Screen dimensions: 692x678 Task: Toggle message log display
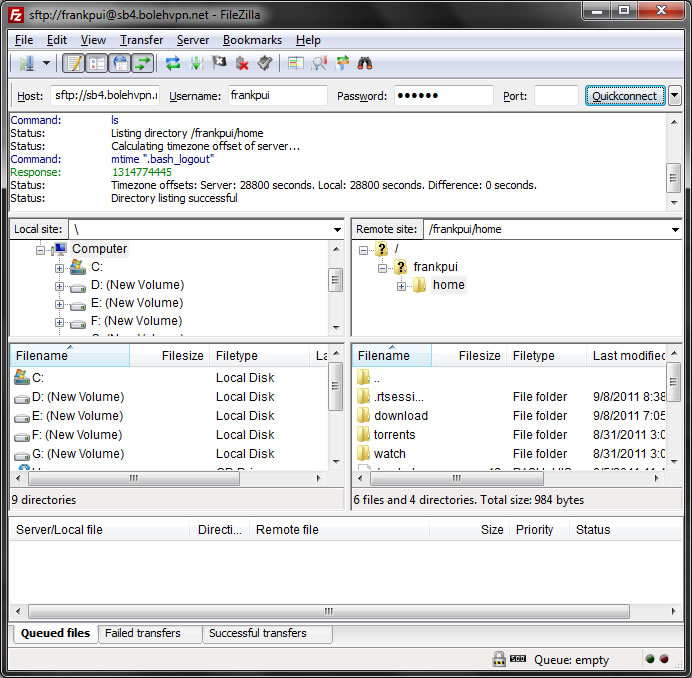point(73,64)
